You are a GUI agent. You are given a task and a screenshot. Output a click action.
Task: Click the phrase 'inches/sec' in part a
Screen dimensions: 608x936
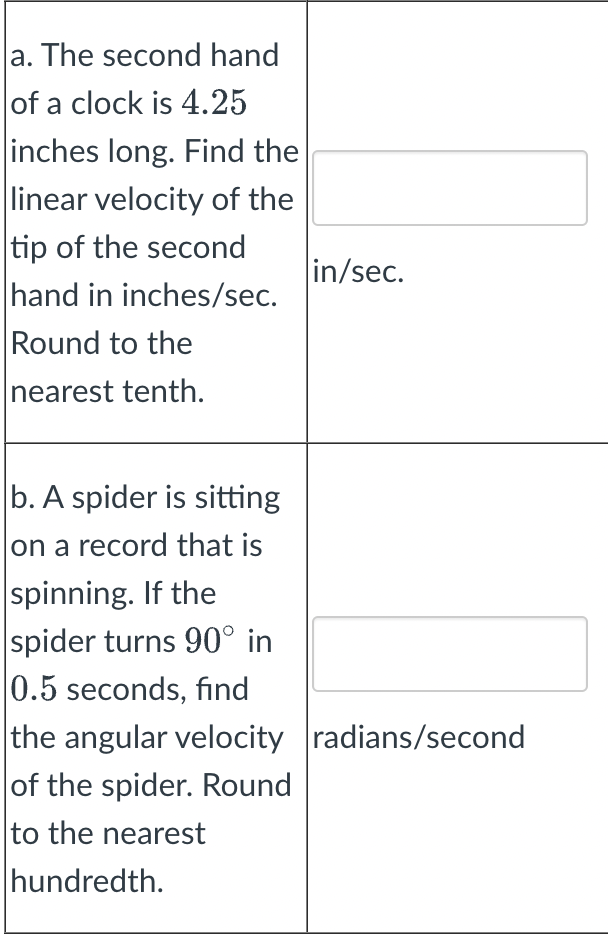click(200, 295)
